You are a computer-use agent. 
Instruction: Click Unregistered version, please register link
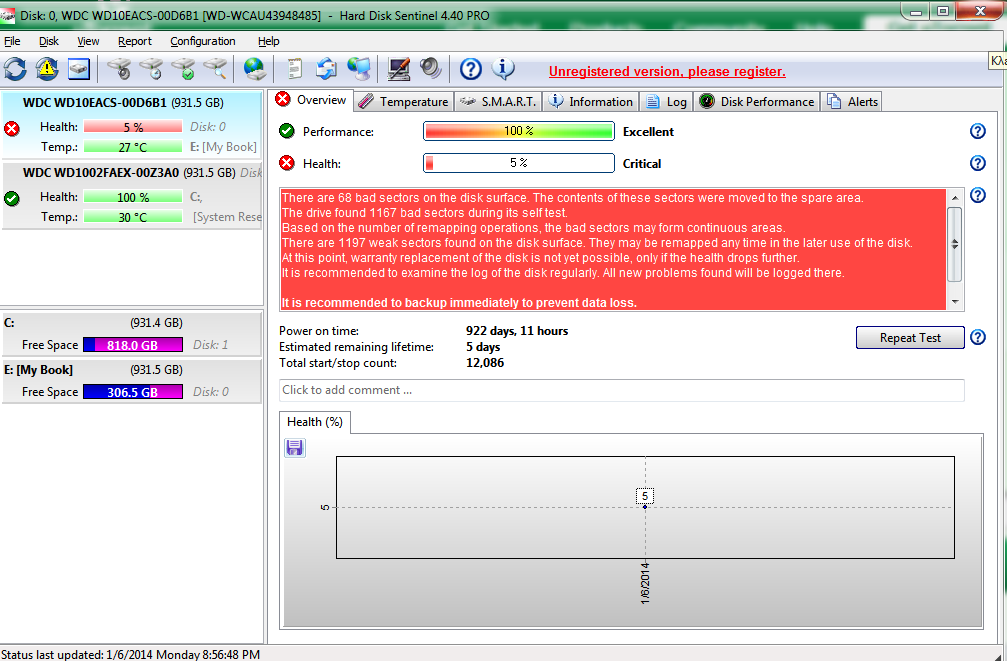click(667, 71)
